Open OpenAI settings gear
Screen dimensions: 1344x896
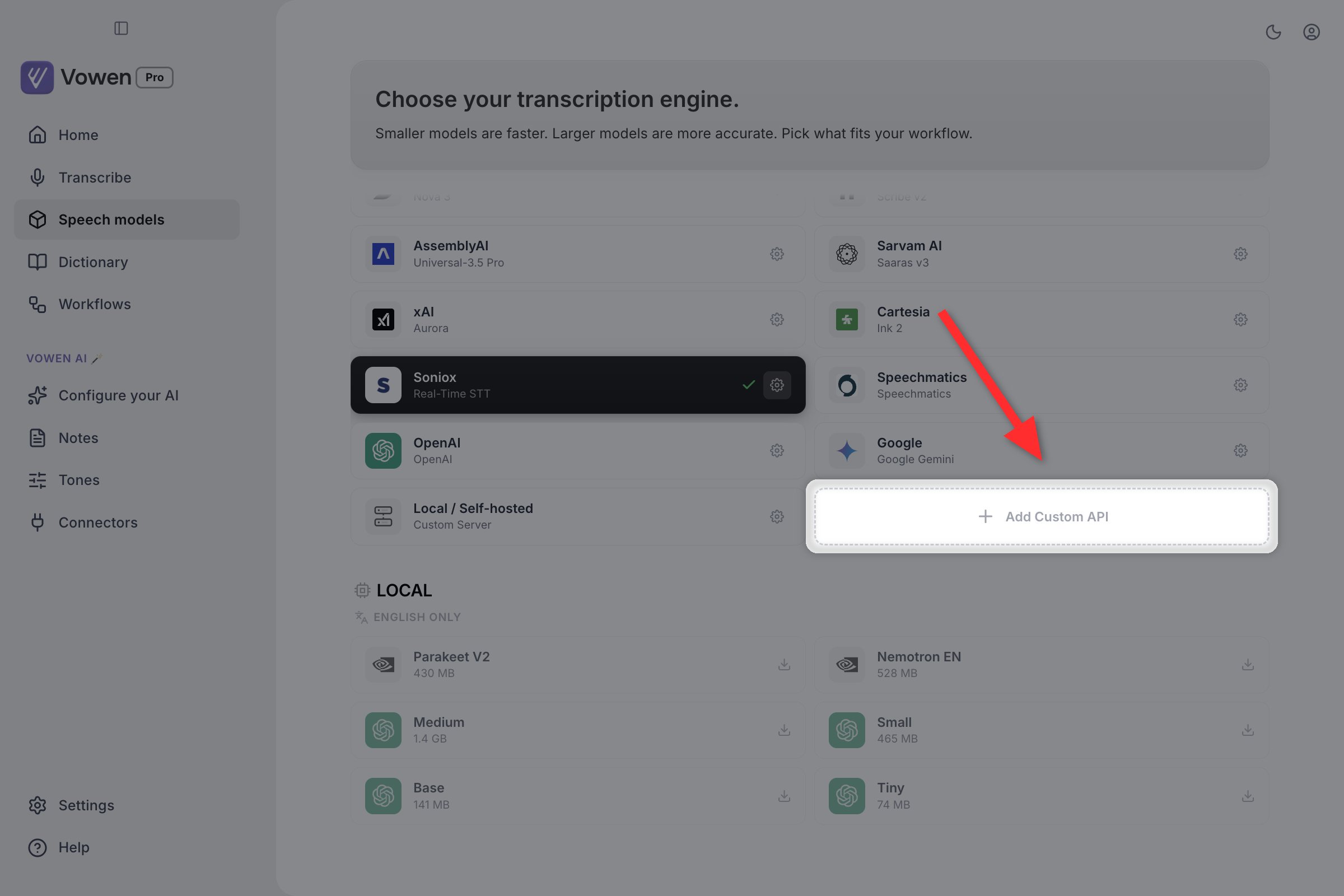point(777,451)
